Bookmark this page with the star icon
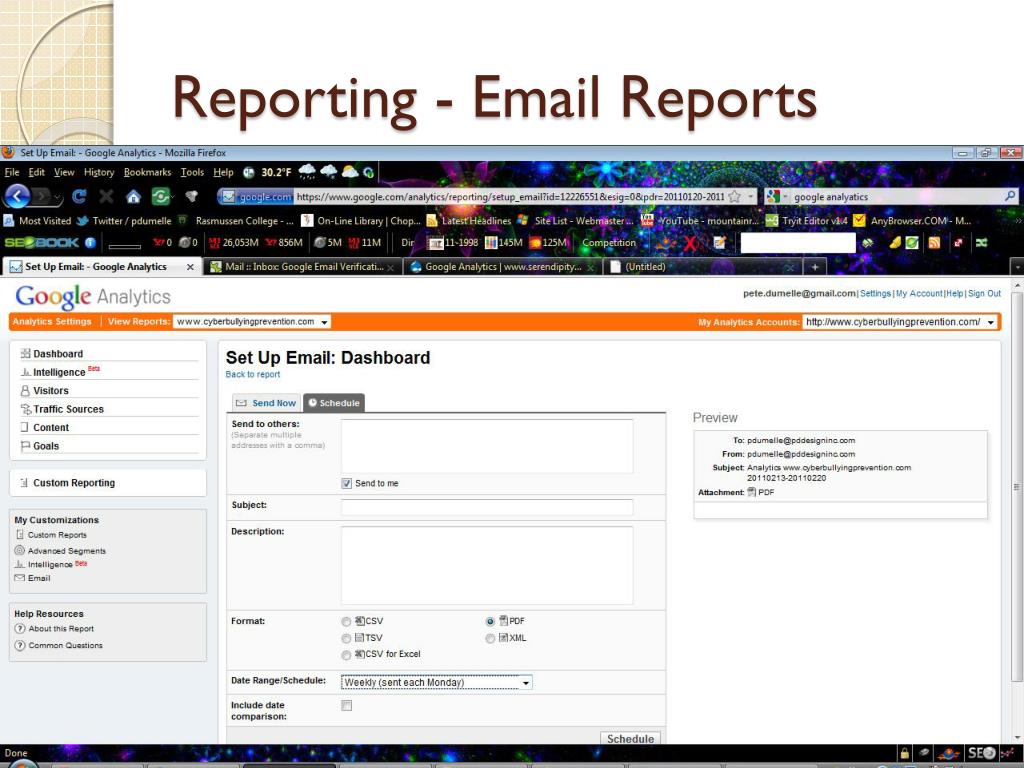The width and height of the screenshot is (1024, 768). click(734, 197)
